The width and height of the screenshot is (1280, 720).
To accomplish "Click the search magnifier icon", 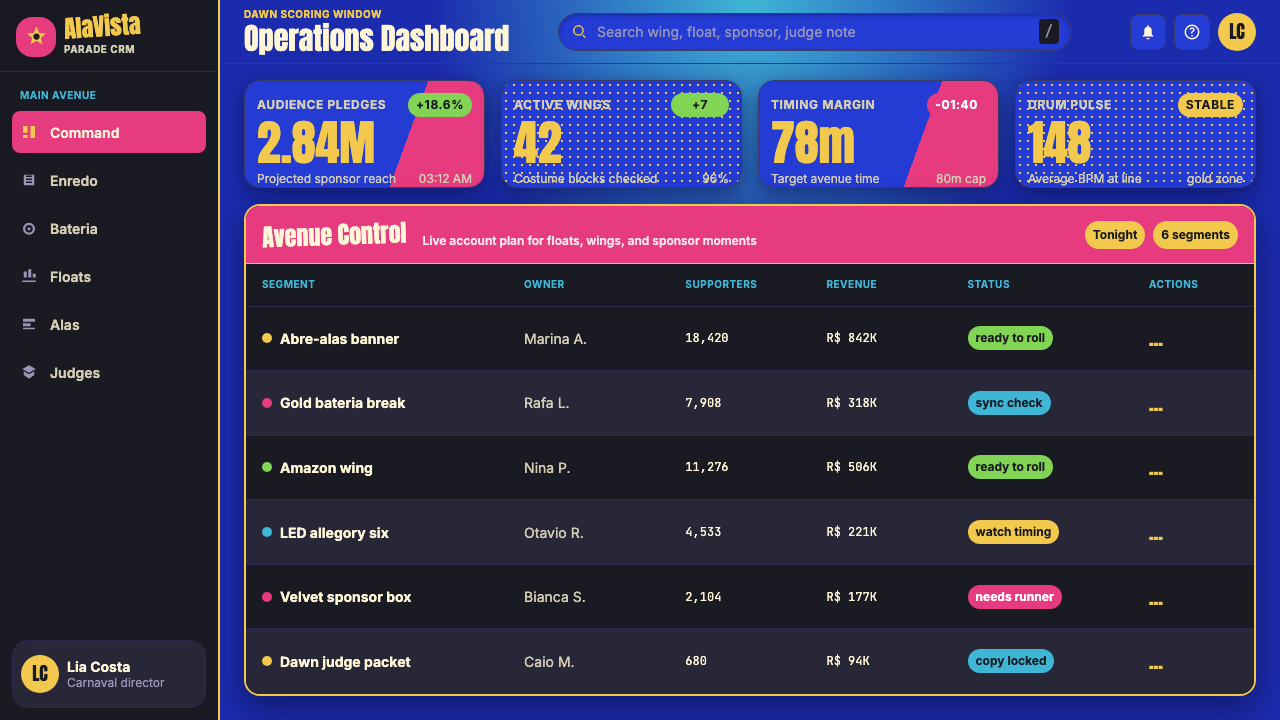I will pos(579,32).
